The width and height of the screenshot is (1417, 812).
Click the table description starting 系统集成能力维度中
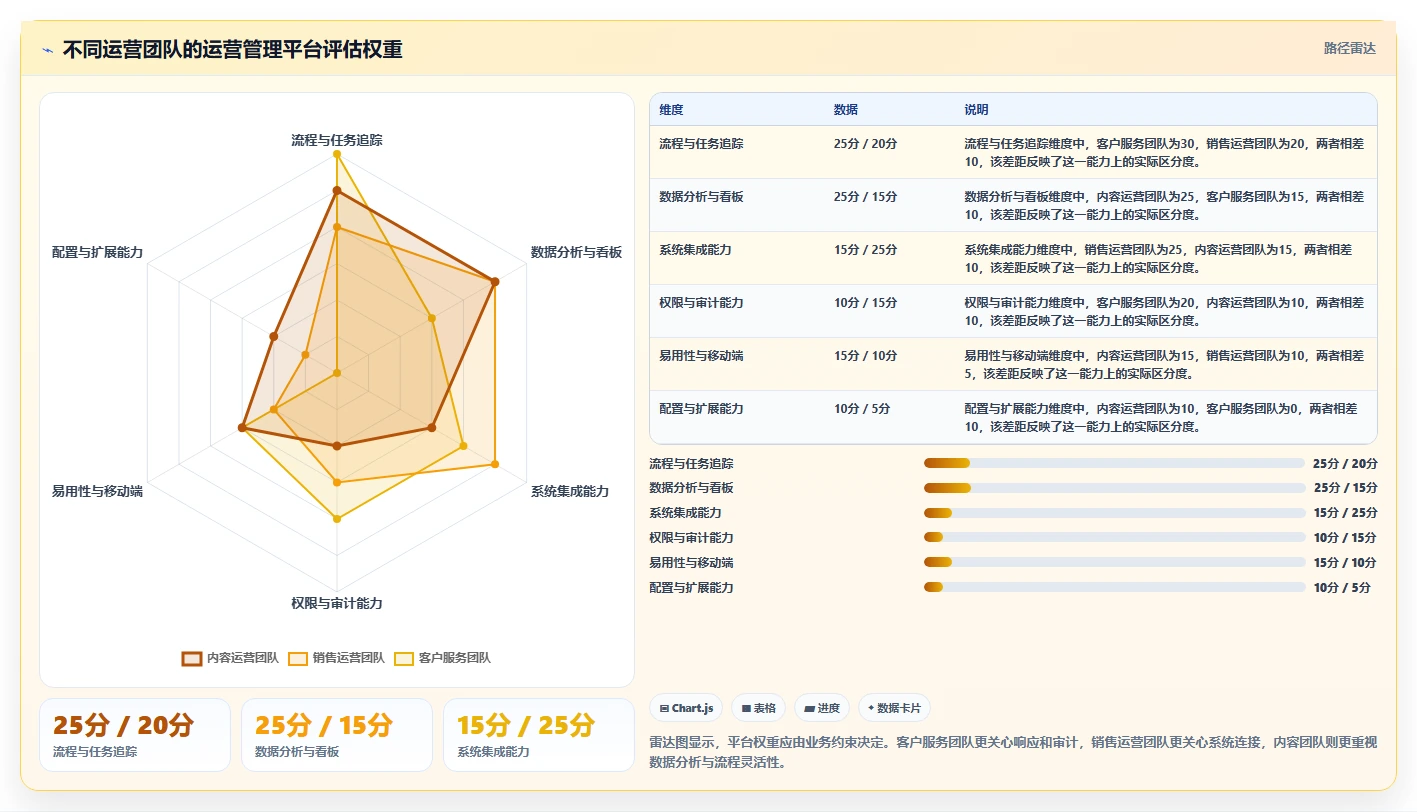tap(1158, 258)
